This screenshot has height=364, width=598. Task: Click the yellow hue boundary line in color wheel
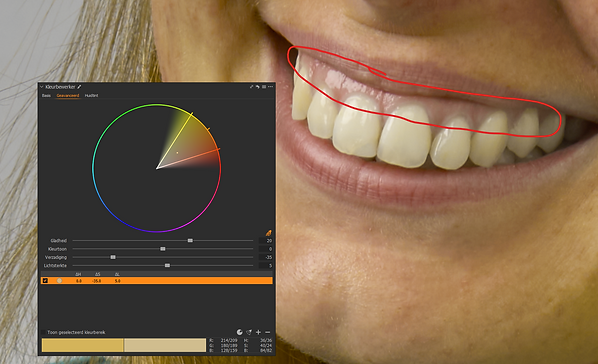[x=174, y=140]
